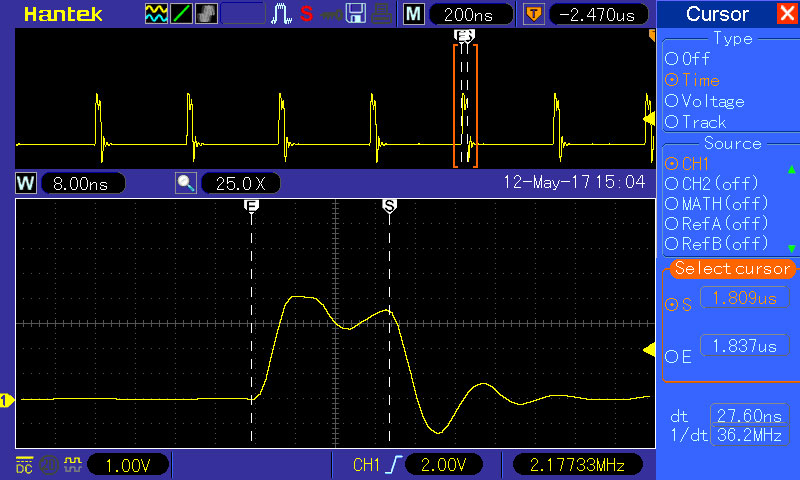The width and height of the screenshot is (800, 480).
Task: Click the orange T trigger position icon
Action: [535, 14]
